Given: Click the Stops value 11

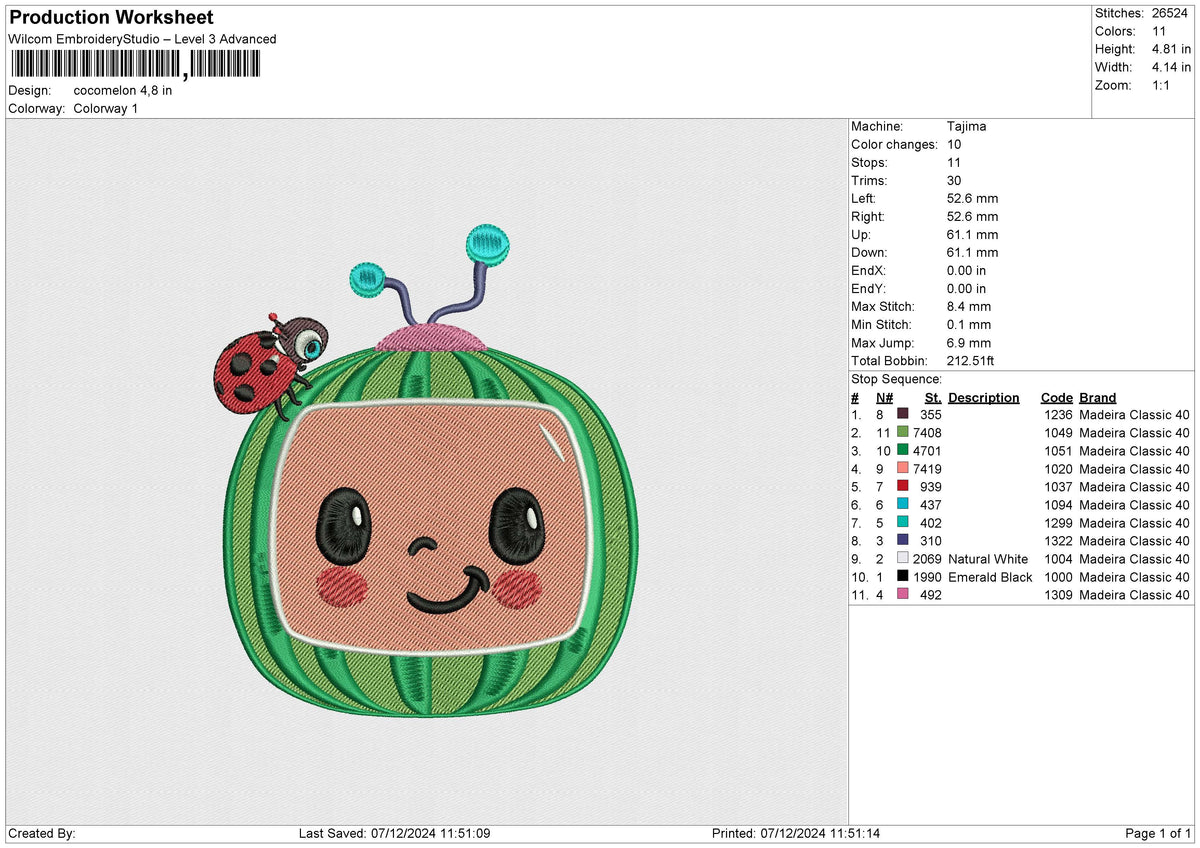Looking at the screenshot, I should coord(954,162).
